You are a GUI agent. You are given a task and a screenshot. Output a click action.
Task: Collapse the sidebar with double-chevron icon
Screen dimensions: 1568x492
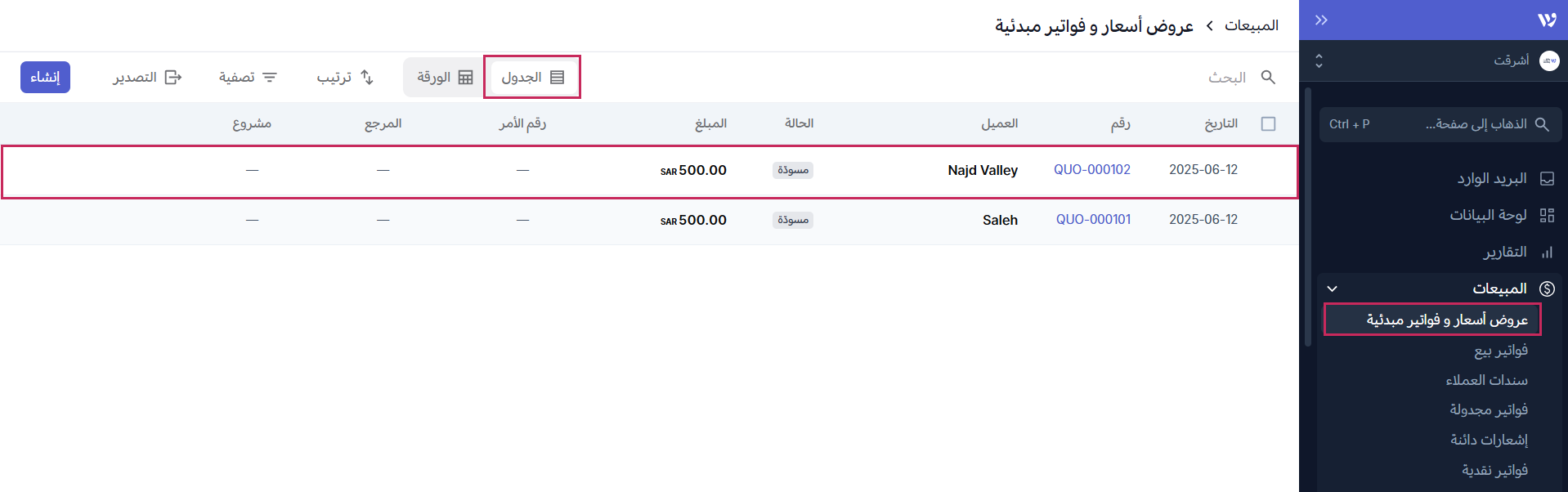(x=1321, y=20)
